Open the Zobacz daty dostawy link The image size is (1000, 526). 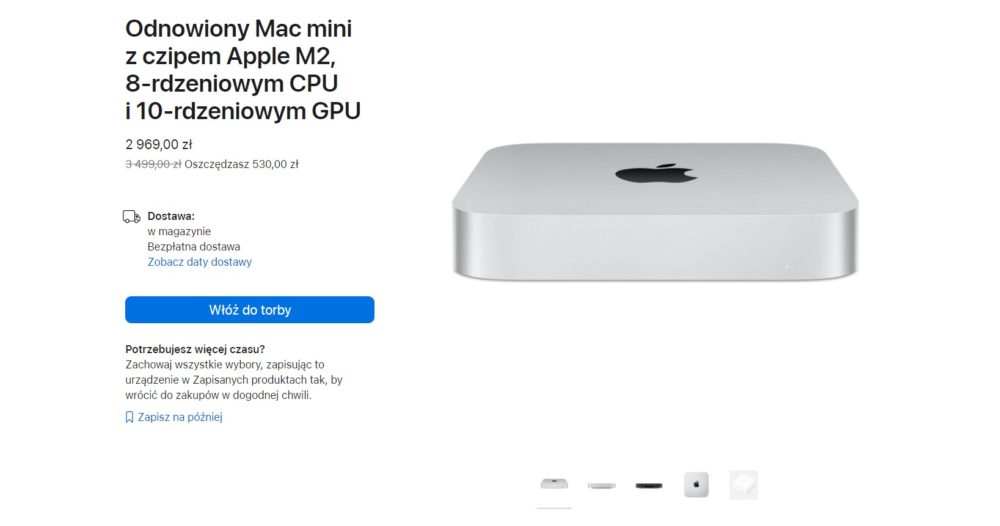(x=200, y=262)
